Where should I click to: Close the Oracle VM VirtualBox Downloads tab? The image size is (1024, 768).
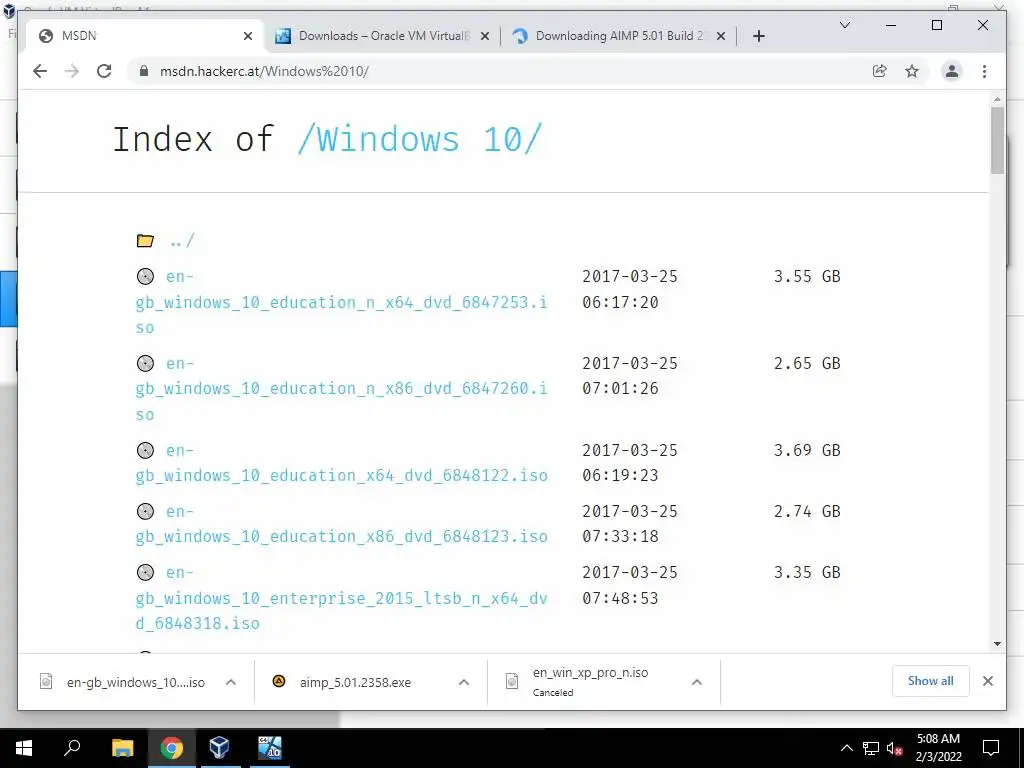(485, 36)
